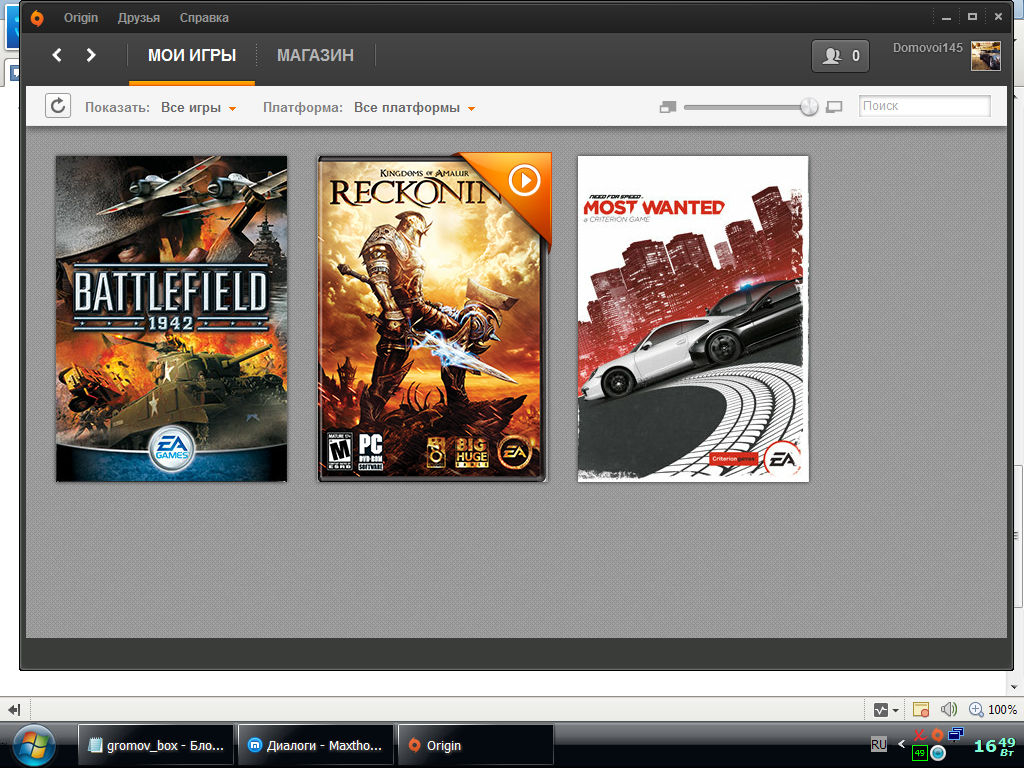The height and width of the screenshot is (768, 1024).
Task: Click the tile size slider handle
Action: tap(809, 107)
